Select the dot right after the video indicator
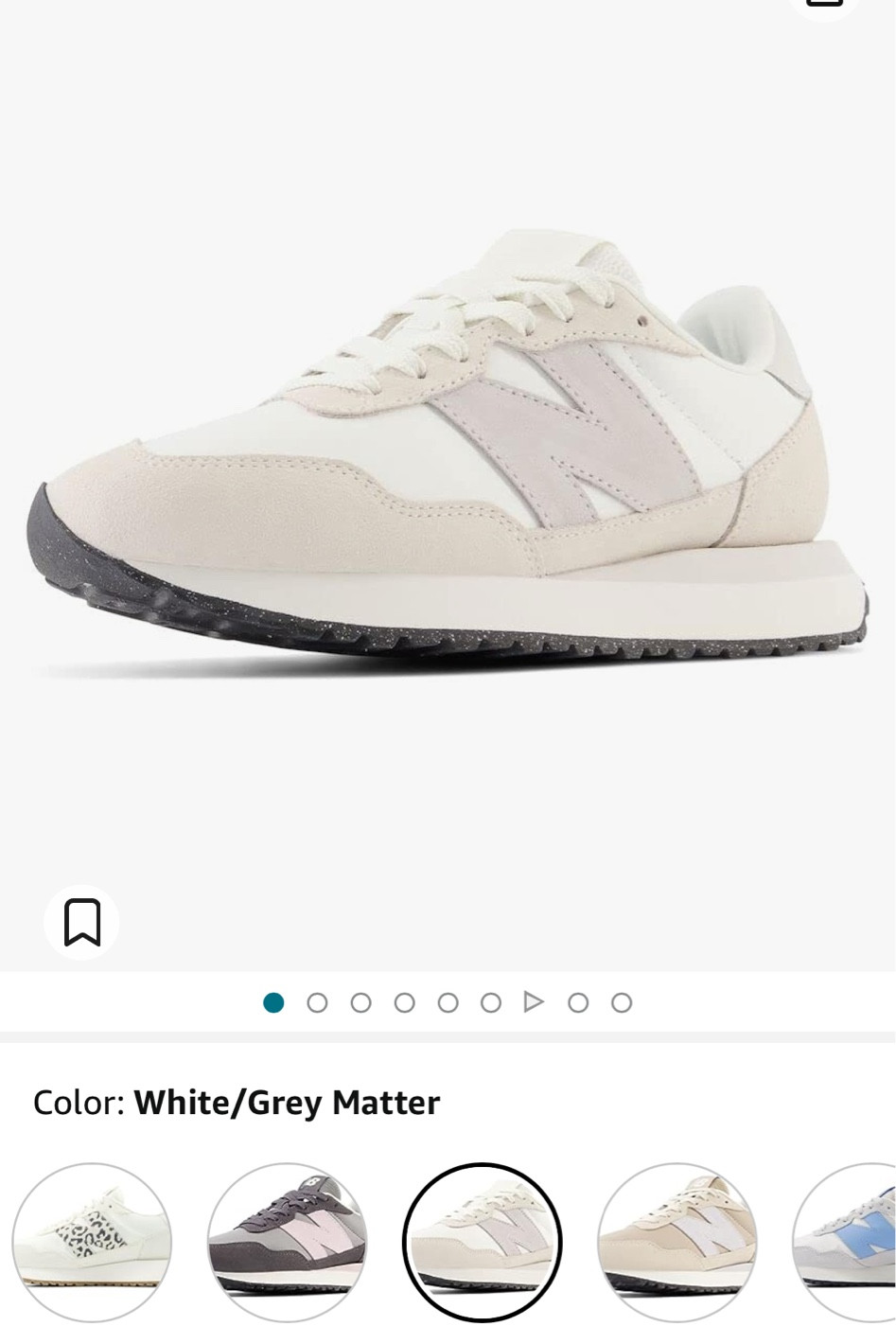Viewport: 896px width, 1344px height. coord(578,1002)
